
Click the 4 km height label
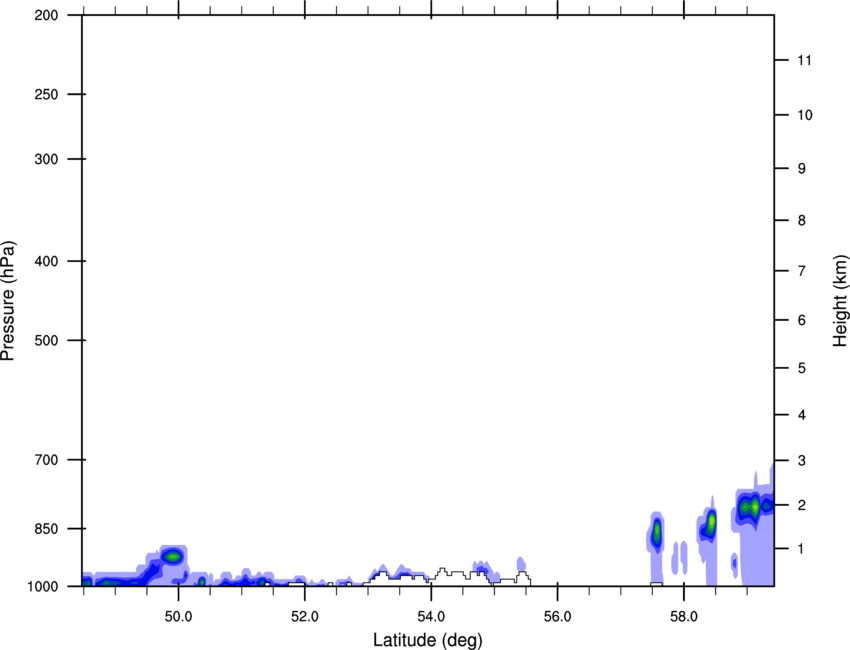click(x=802, y=415)
